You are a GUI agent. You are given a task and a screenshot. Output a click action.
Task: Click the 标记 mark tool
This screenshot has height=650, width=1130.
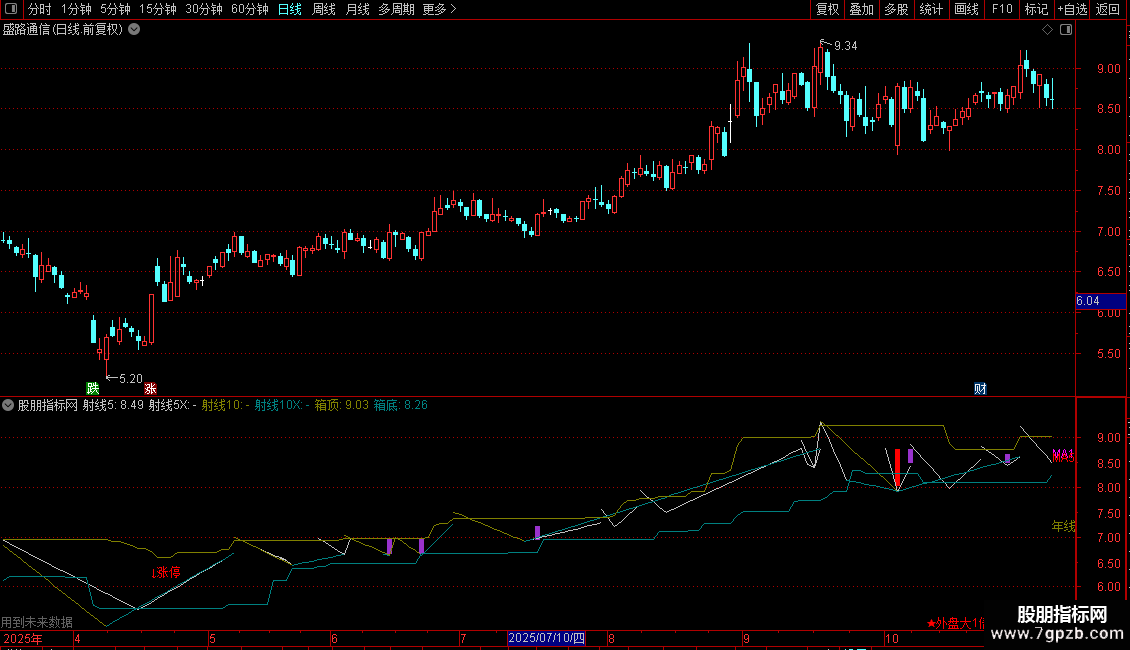pos(1036,10)
